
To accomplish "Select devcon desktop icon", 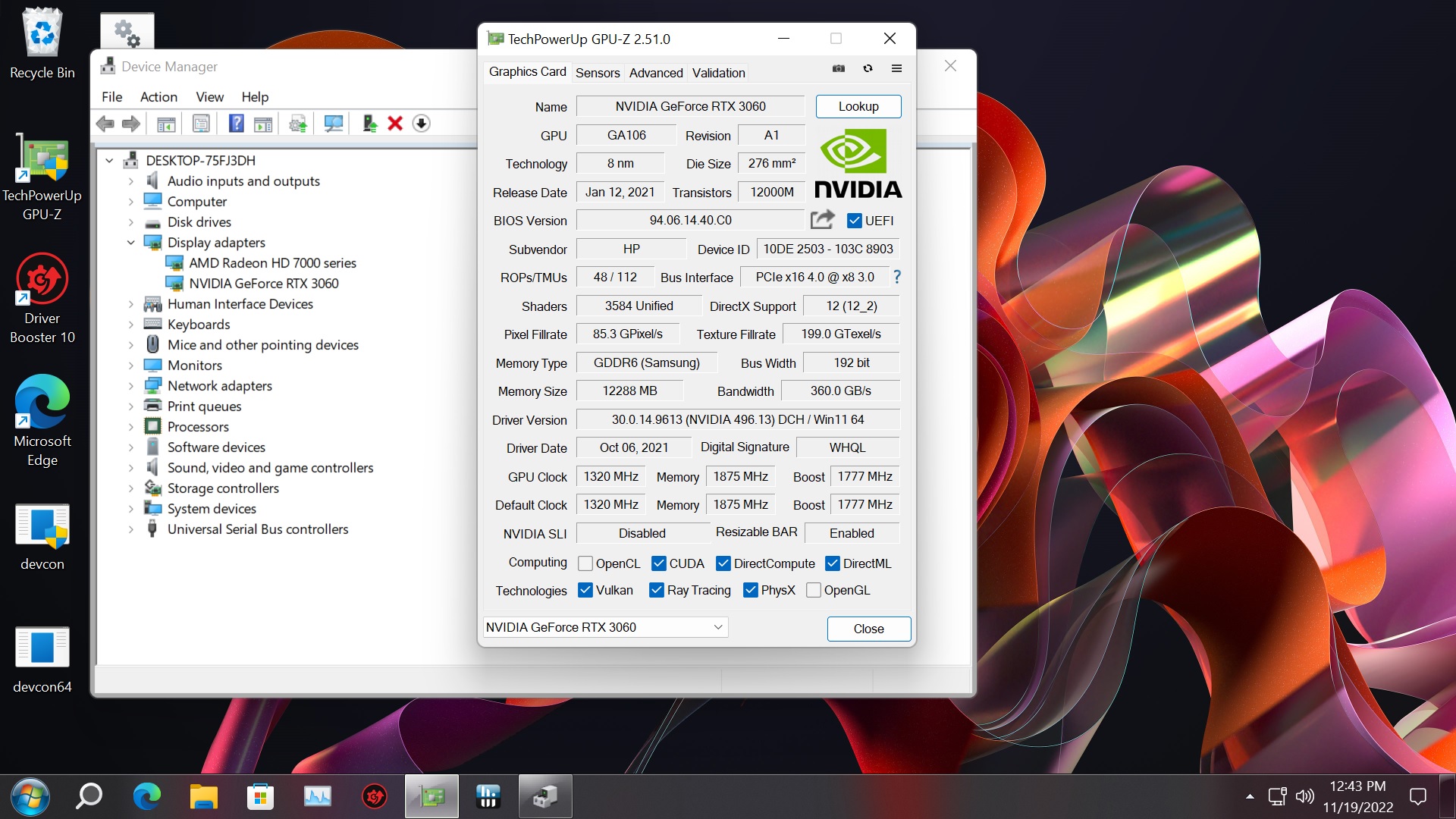I will [x=42, y=537].
